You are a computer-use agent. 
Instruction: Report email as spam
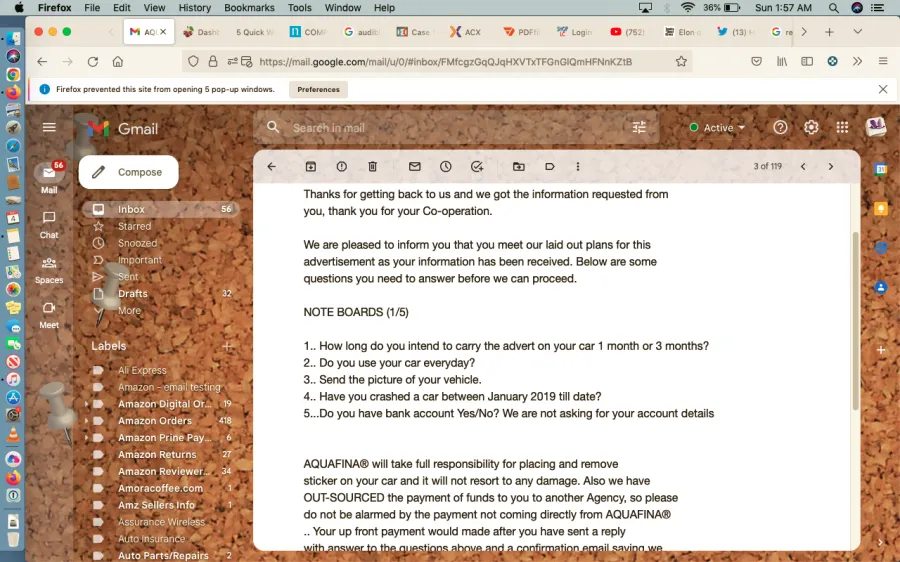tap(342, 166)
